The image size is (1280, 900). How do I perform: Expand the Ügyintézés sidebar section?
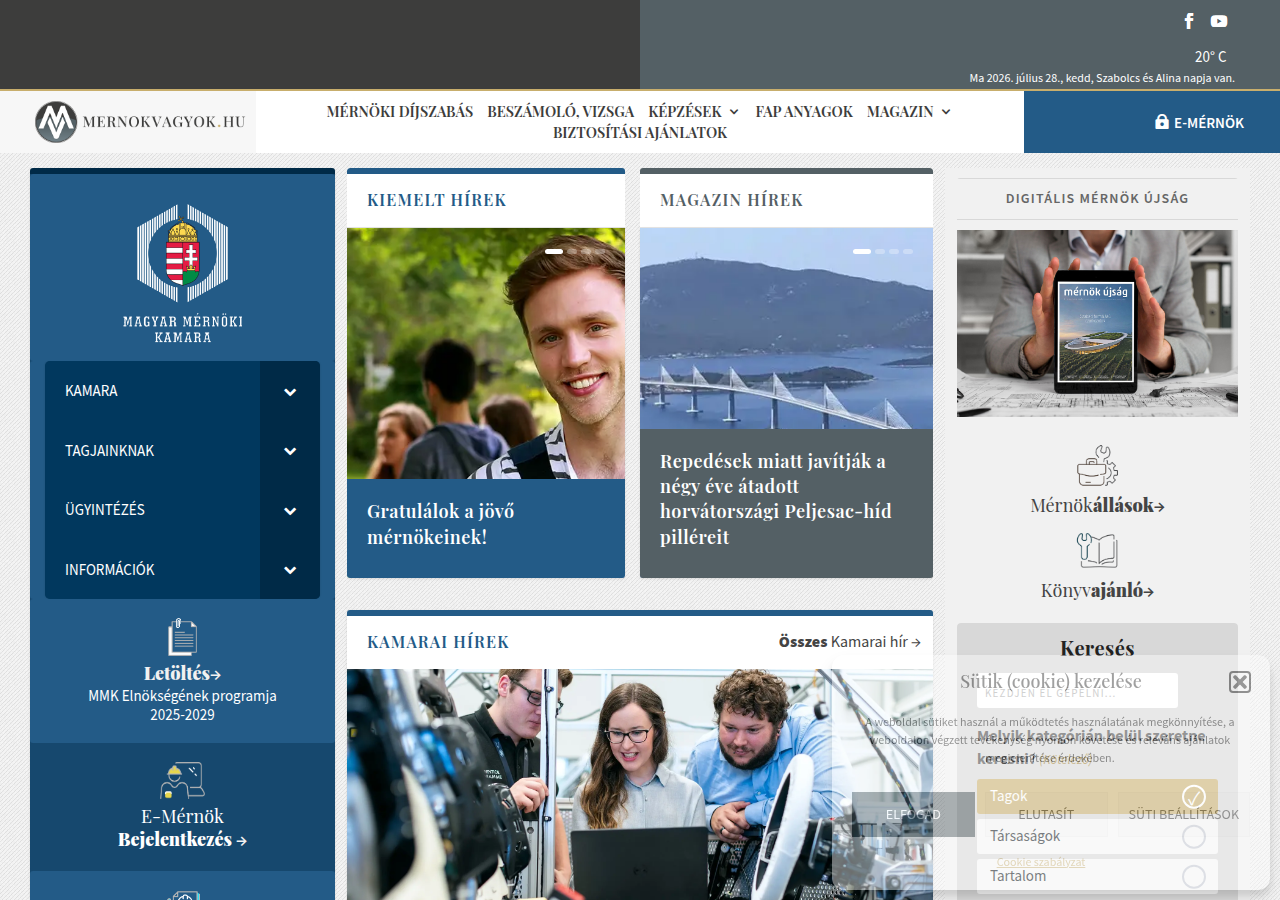tap(290, 511)
